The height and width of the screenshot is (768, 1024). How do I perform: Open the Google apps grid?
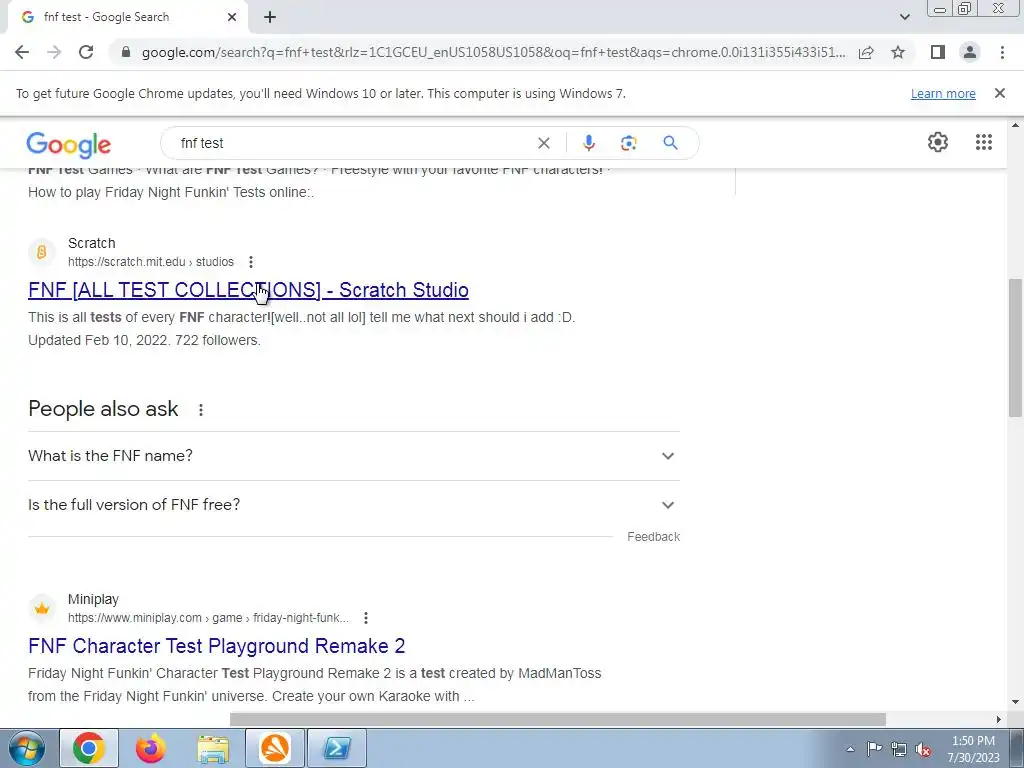click(x=984, y=142)
